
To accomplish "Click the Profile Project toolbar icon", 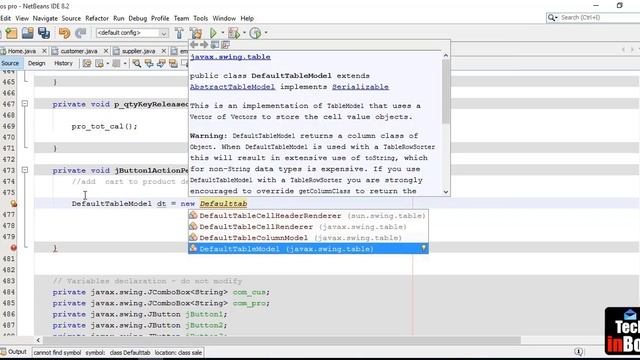I will pos(255,33).
